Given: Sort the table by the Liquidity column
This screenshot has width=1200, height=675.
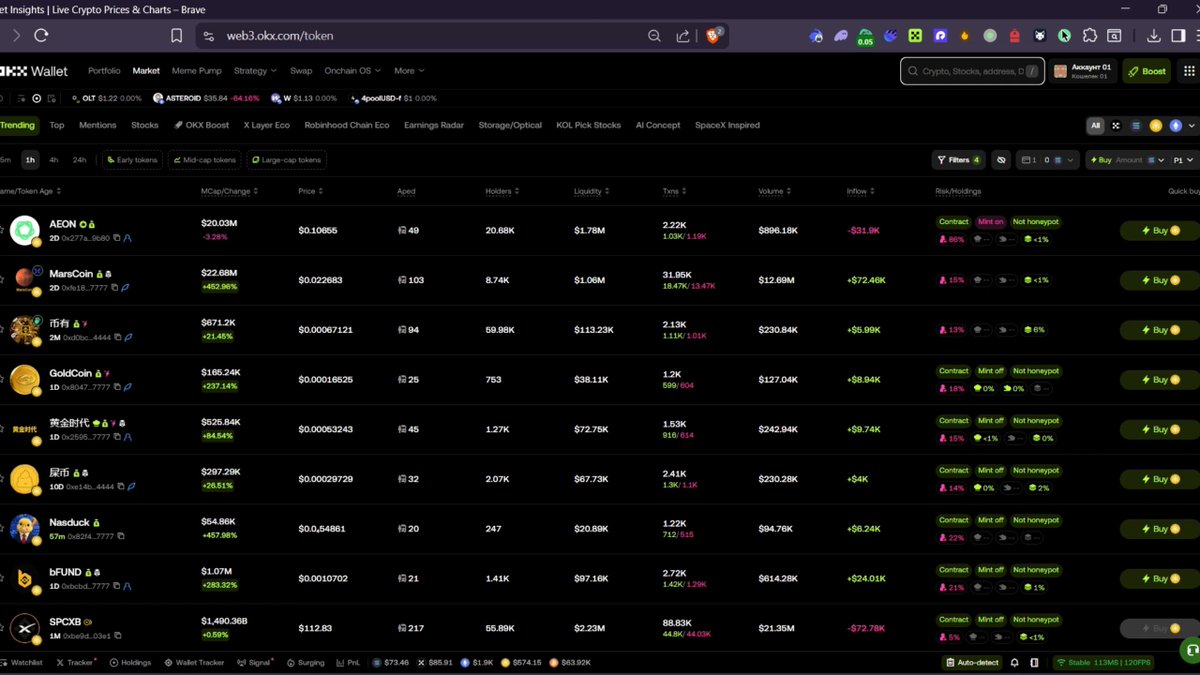Looking at the screenshot, I should point(591,191).
